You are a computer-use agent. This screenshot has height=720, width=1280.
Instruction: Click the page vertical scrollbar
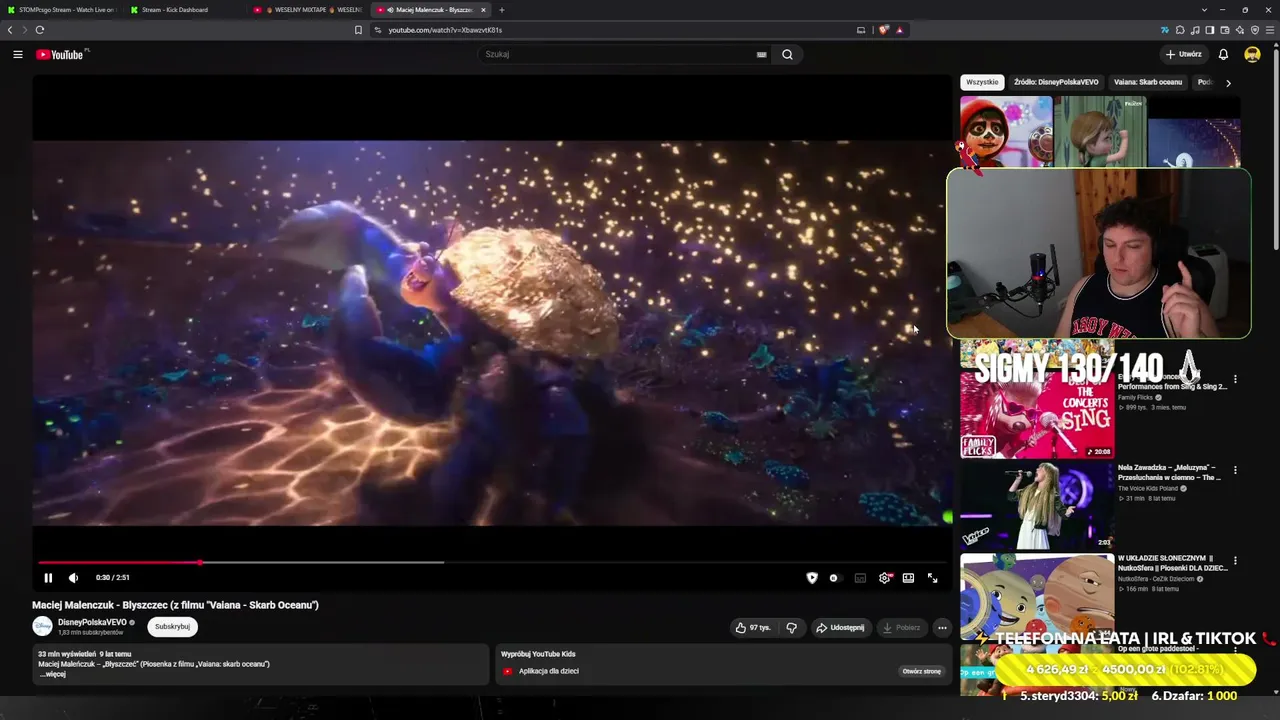coord(1275,150)
